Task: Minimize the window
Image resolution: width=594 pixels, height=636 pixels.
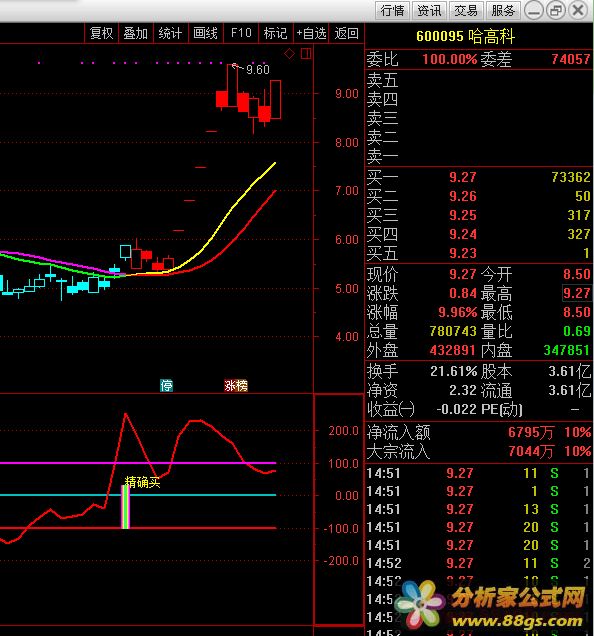Action: click(534, 10)
